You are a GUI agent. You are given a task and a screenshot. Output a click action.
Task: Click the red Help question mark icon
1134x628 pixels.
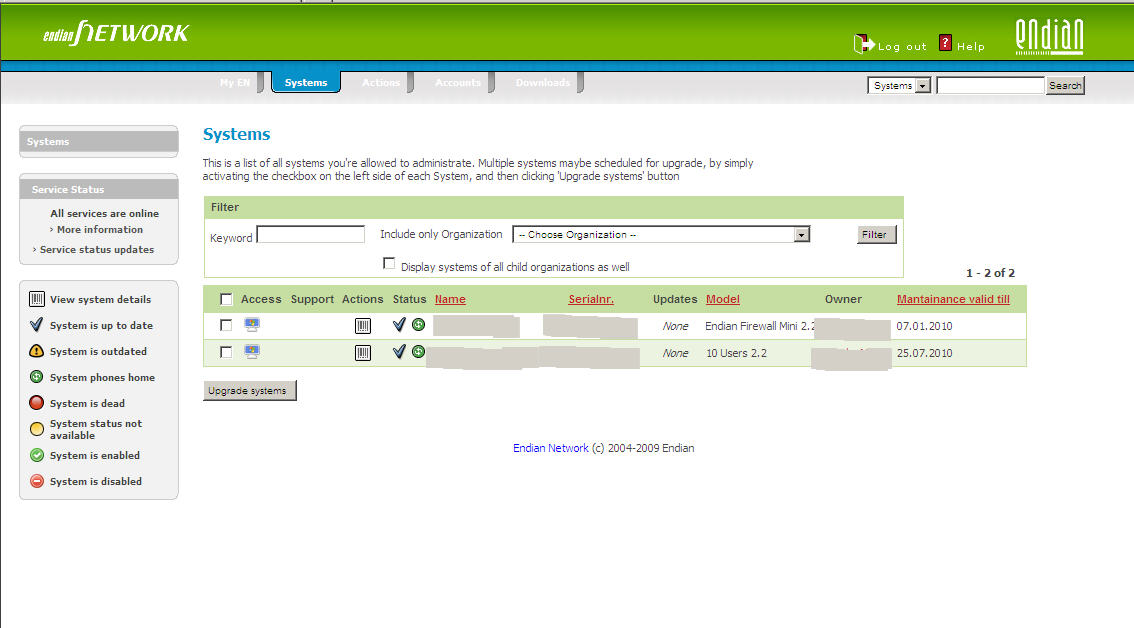coord(945,44)
